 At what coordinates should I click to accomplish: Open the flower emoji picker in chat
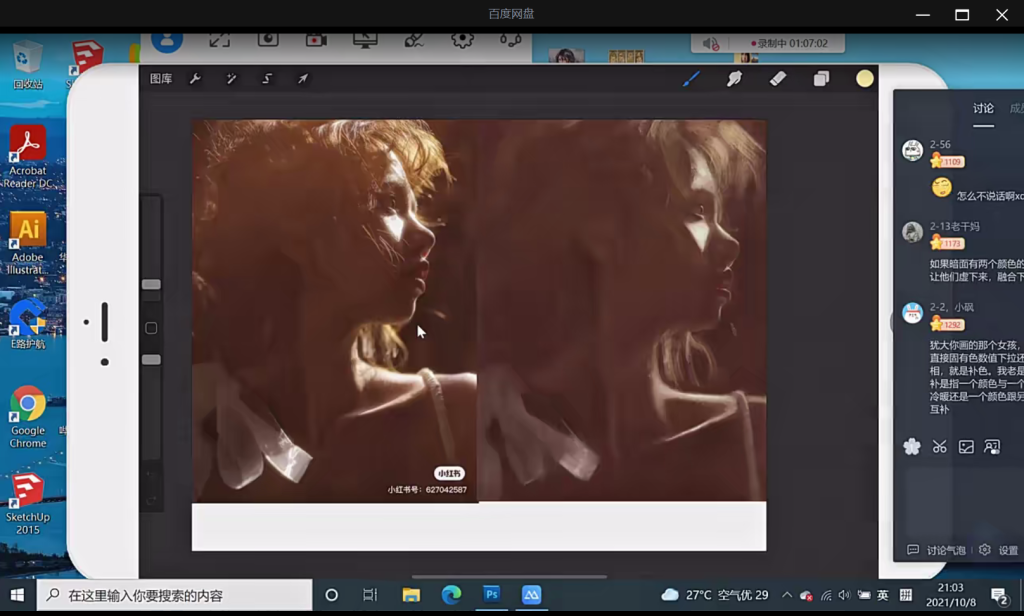(912, 447)
